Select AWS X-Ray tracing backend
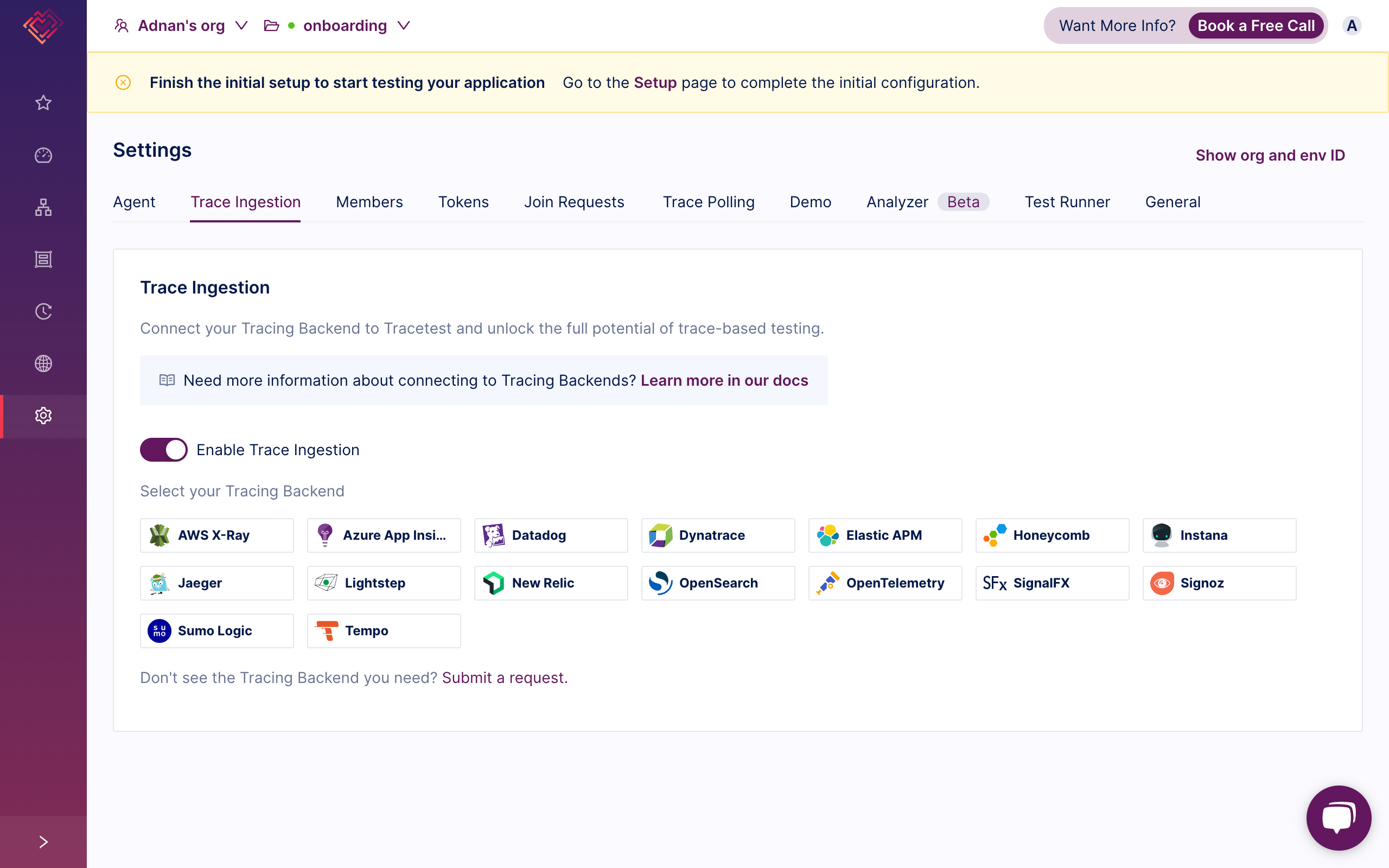 tap(217, 535)
